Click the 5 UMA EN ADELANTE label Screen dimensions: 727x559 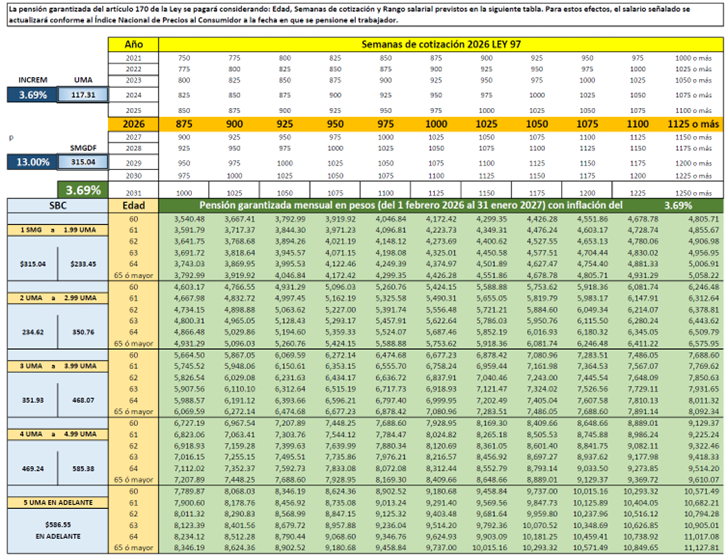[x=58, y=502]
